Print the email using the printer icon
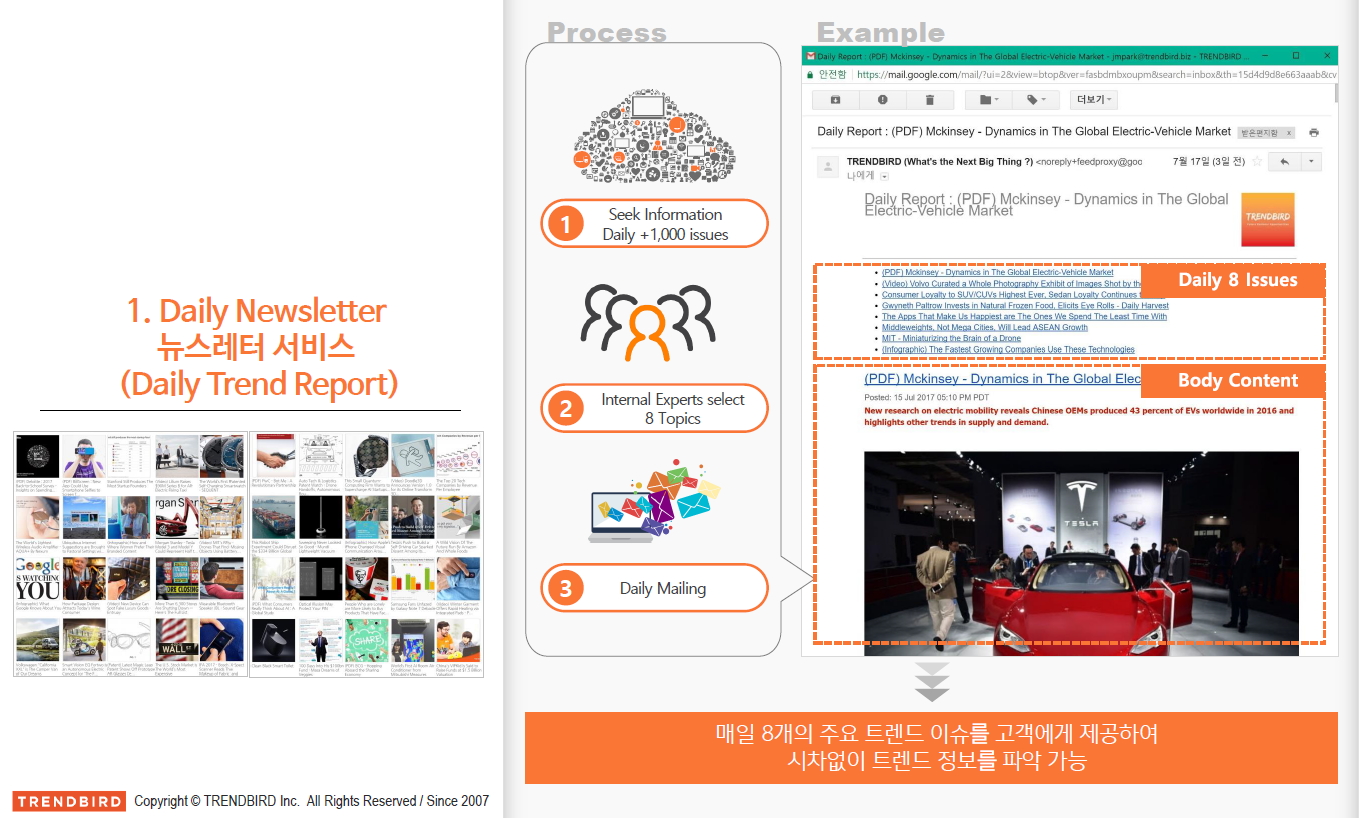The image size is (1366, 818). tap(1314, 133)
